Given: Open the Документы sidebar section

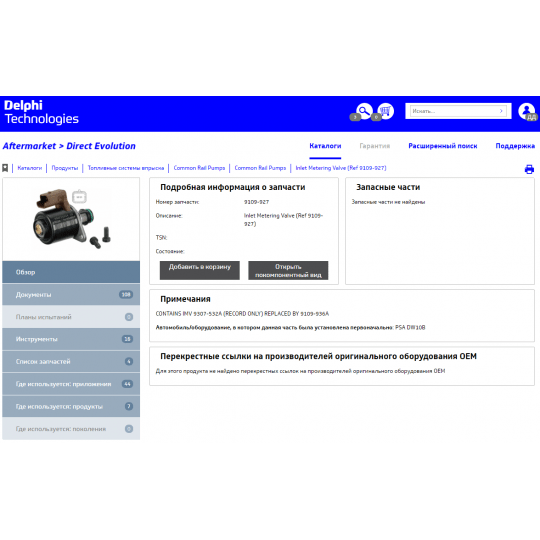Looking at the screenshot, I should pyautogui.click(x=71, y=294).
